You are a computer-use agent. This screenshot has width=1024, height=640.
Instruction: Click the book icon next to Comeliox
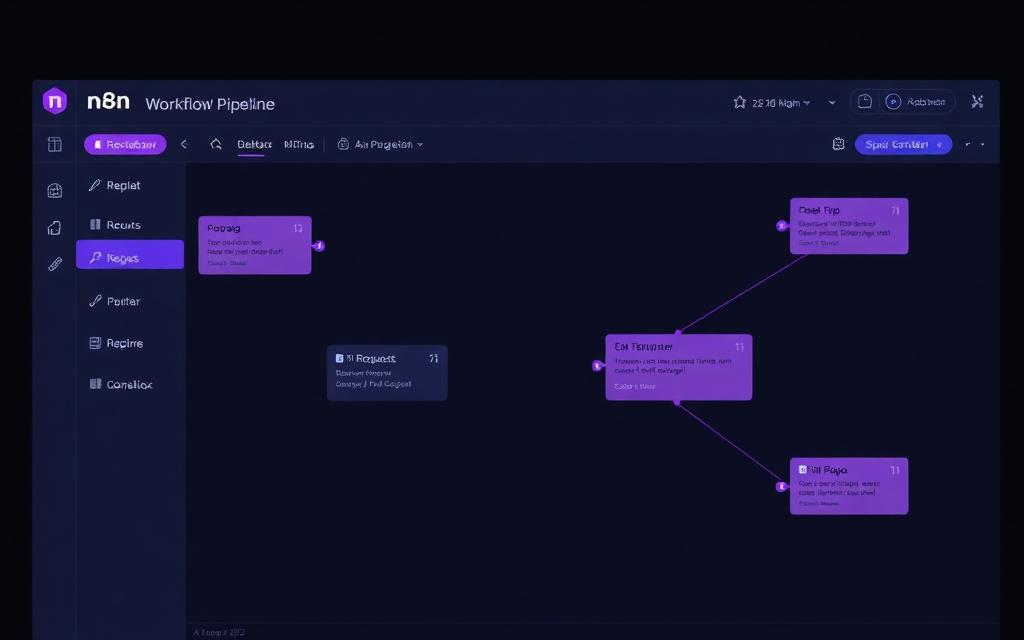(95, 384)
